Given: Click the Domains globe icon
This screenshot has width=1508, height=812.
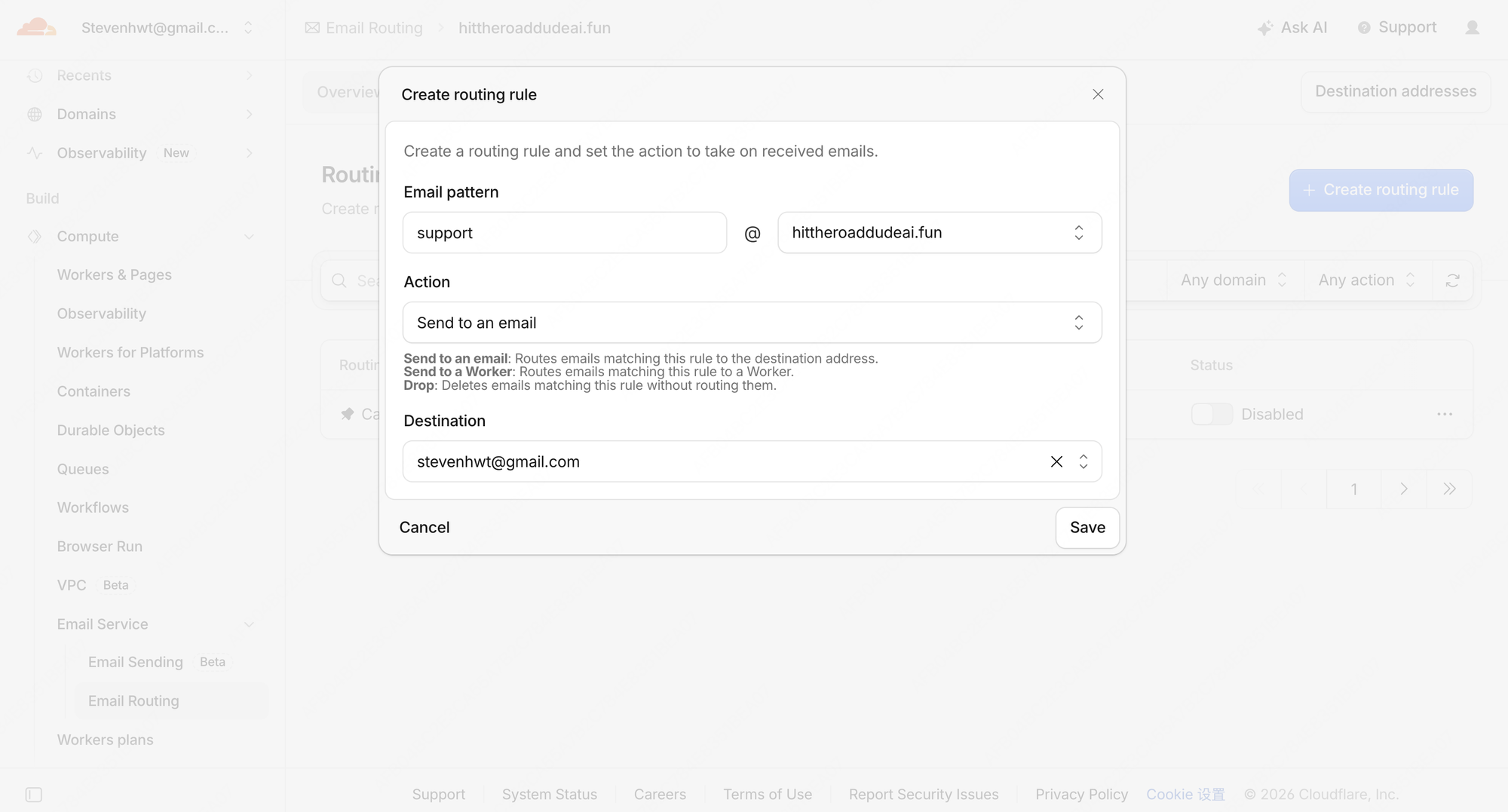Looking at the screenshot, I should pos(35,115).
